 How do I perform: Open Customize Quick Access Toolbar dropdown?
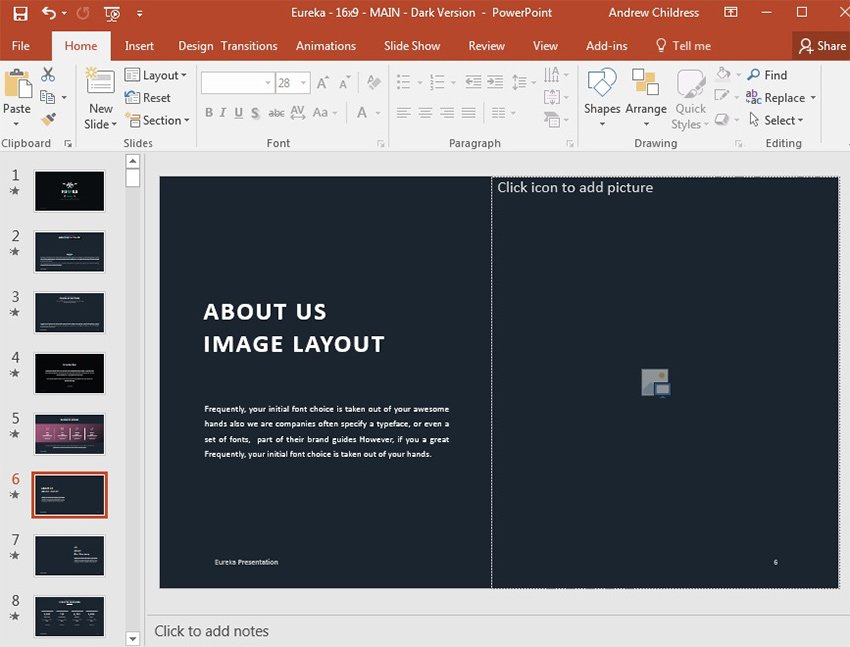(x=140, y=14)
